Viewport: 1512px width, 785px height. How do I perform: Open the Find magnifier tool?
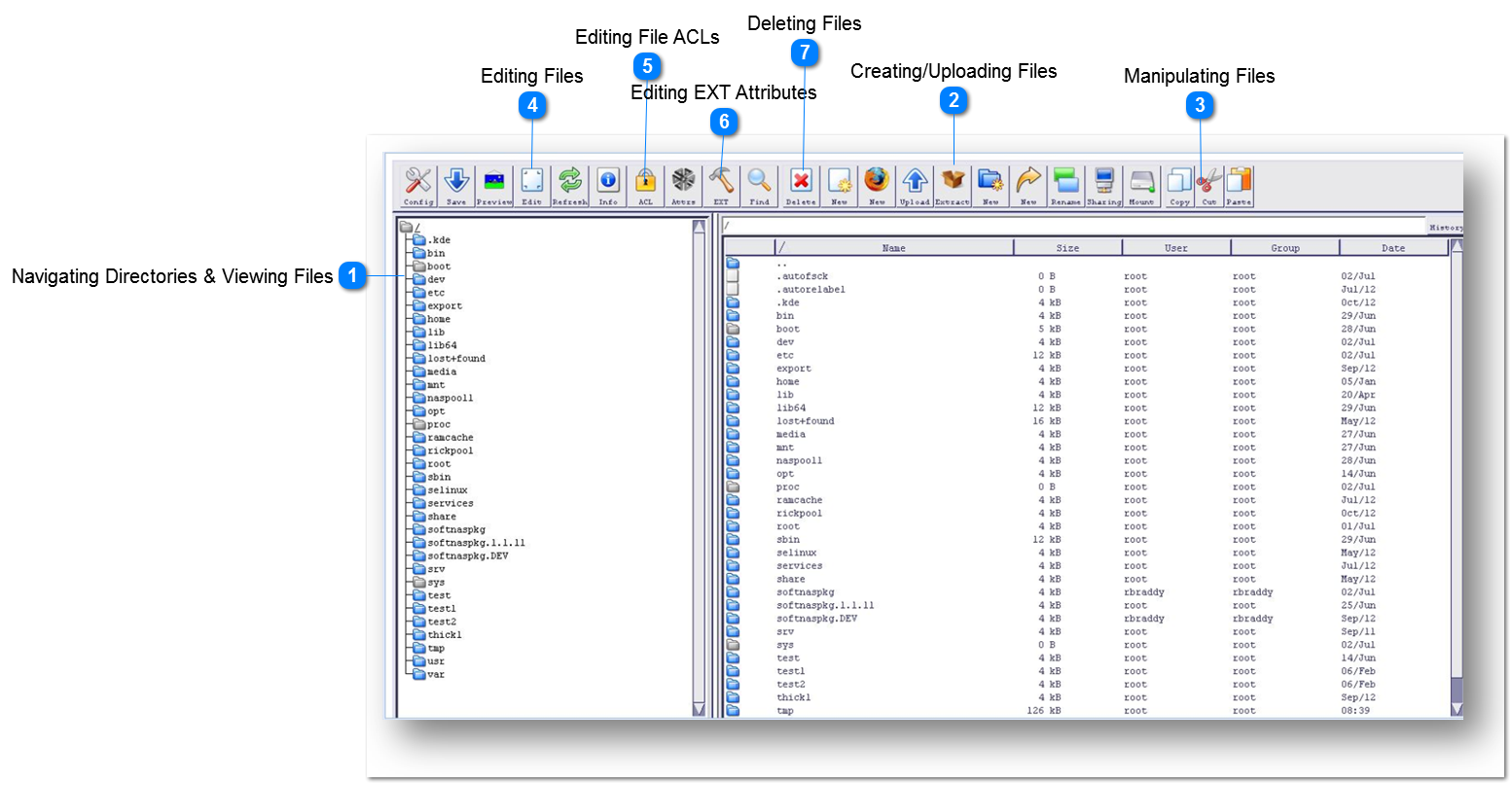click(760, 185)
